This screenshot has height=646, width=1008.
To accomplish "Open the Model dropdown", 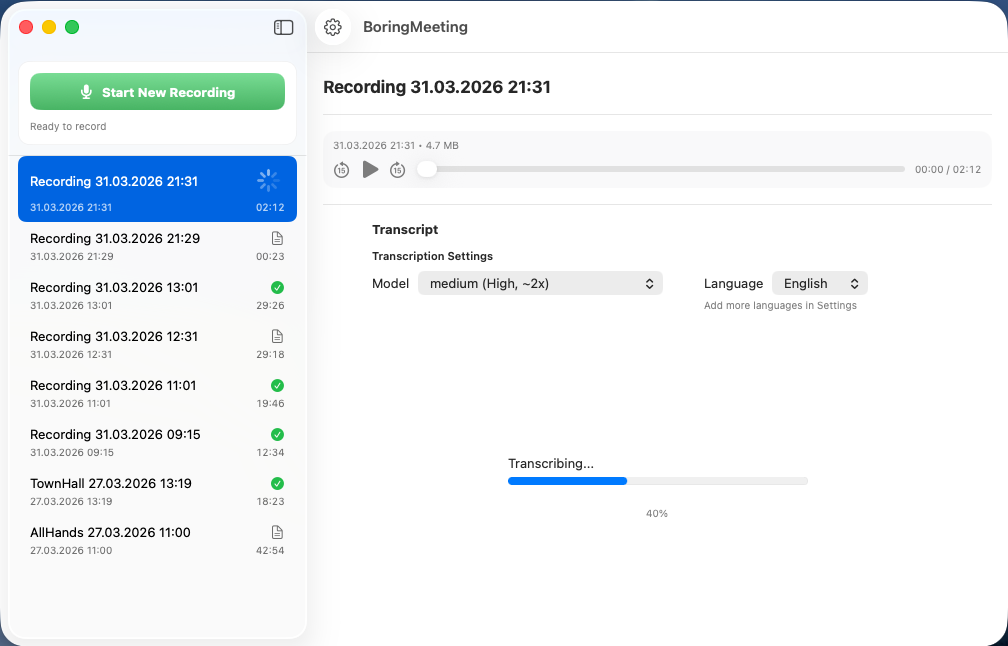I will [540, 284].
